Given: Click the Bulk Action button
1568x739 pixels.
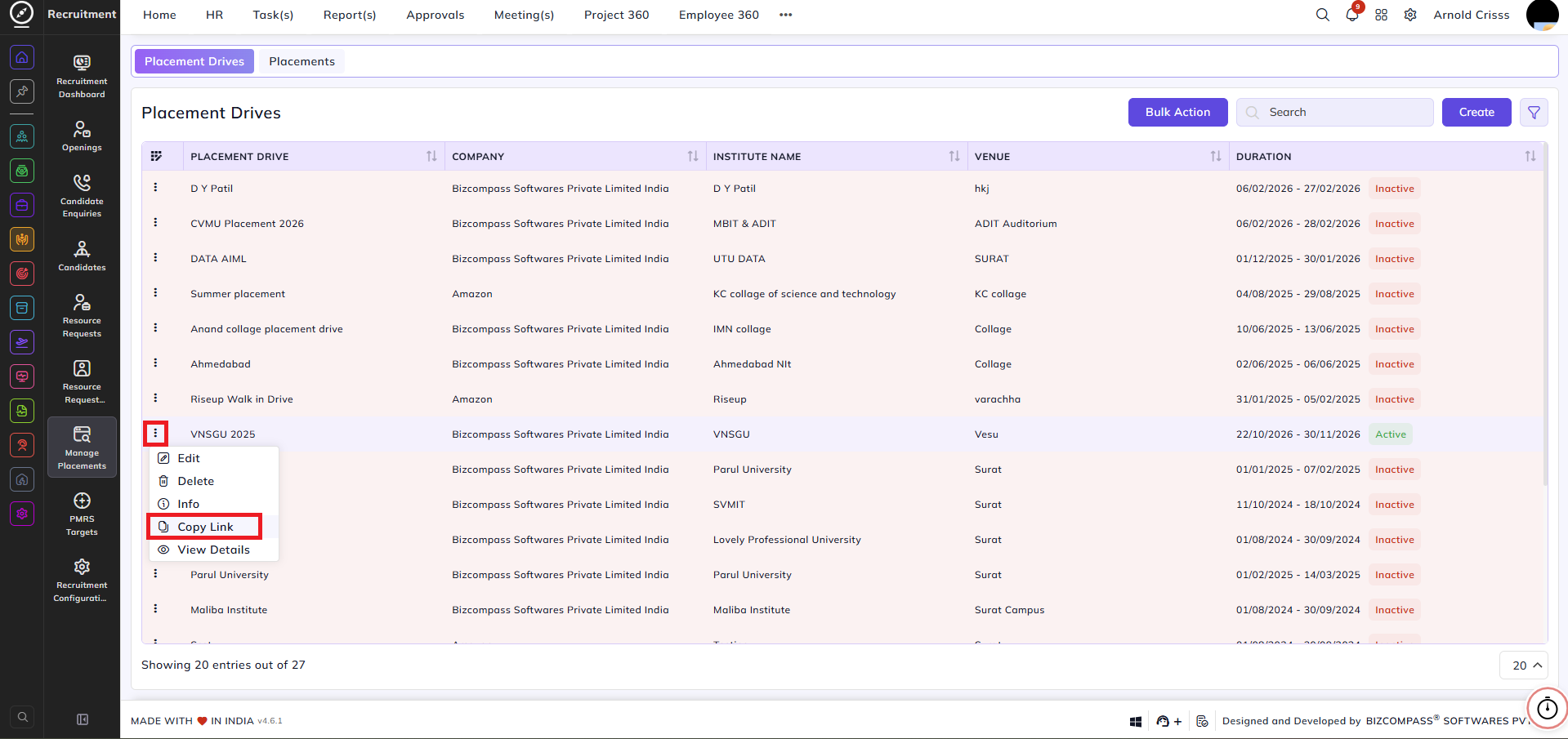Looking at the screenshot, I should click(x=1177, y=113).
